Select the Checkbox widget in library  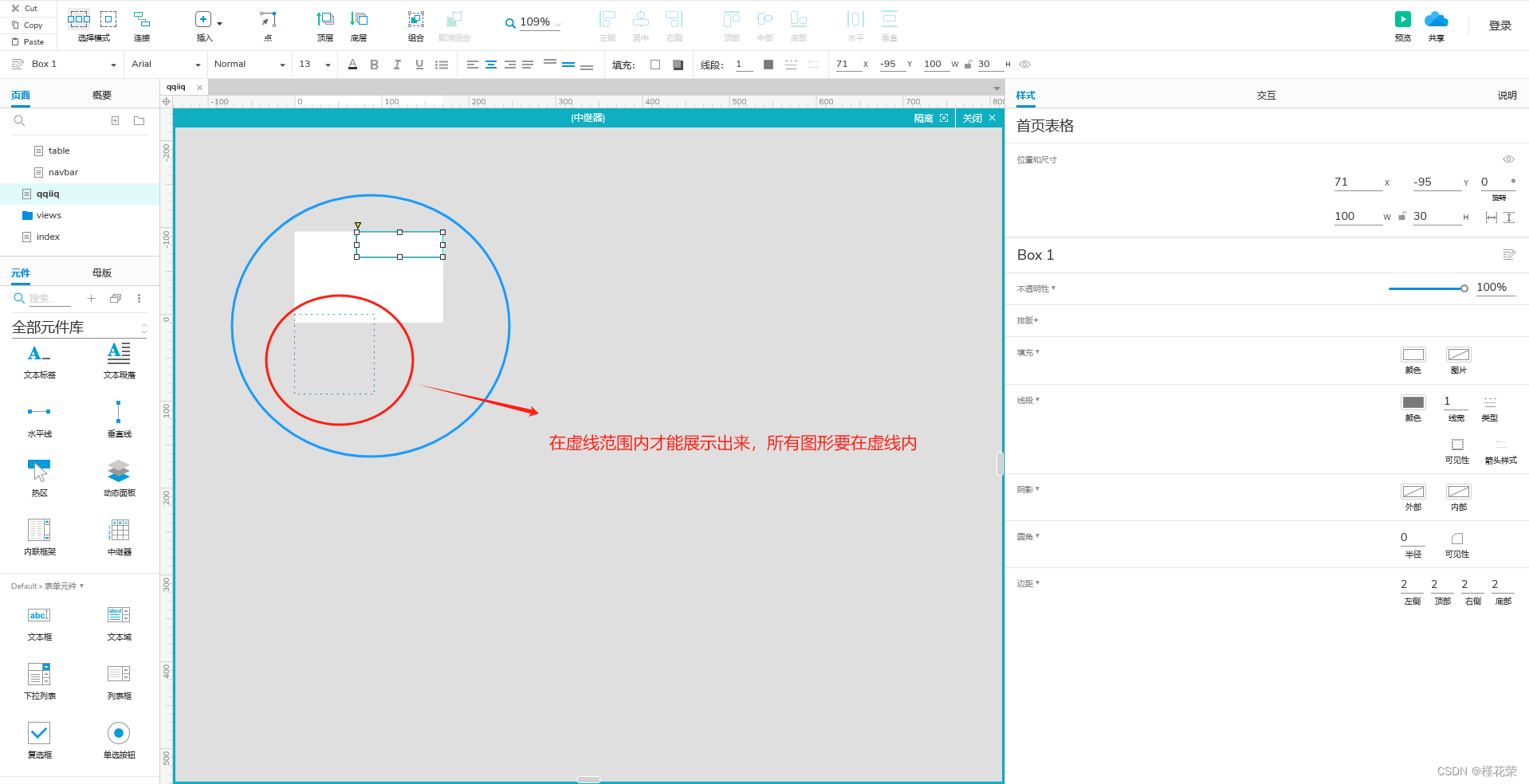[x=39, y=740]
